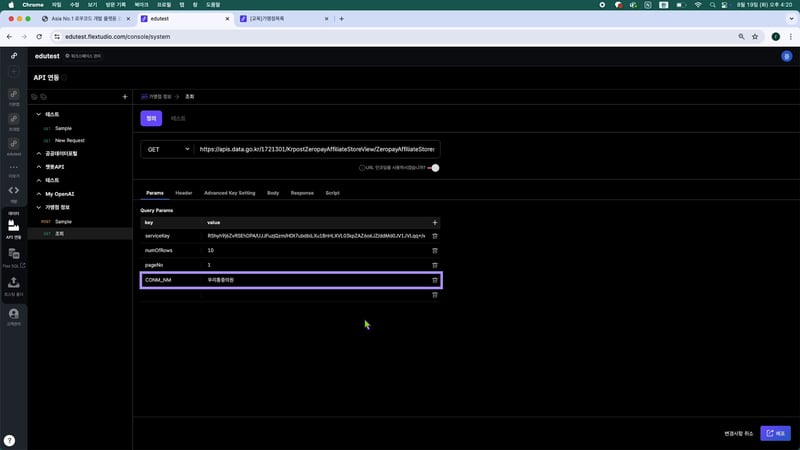Click trash icon for numOfRows row

click(x=434, y=250)
